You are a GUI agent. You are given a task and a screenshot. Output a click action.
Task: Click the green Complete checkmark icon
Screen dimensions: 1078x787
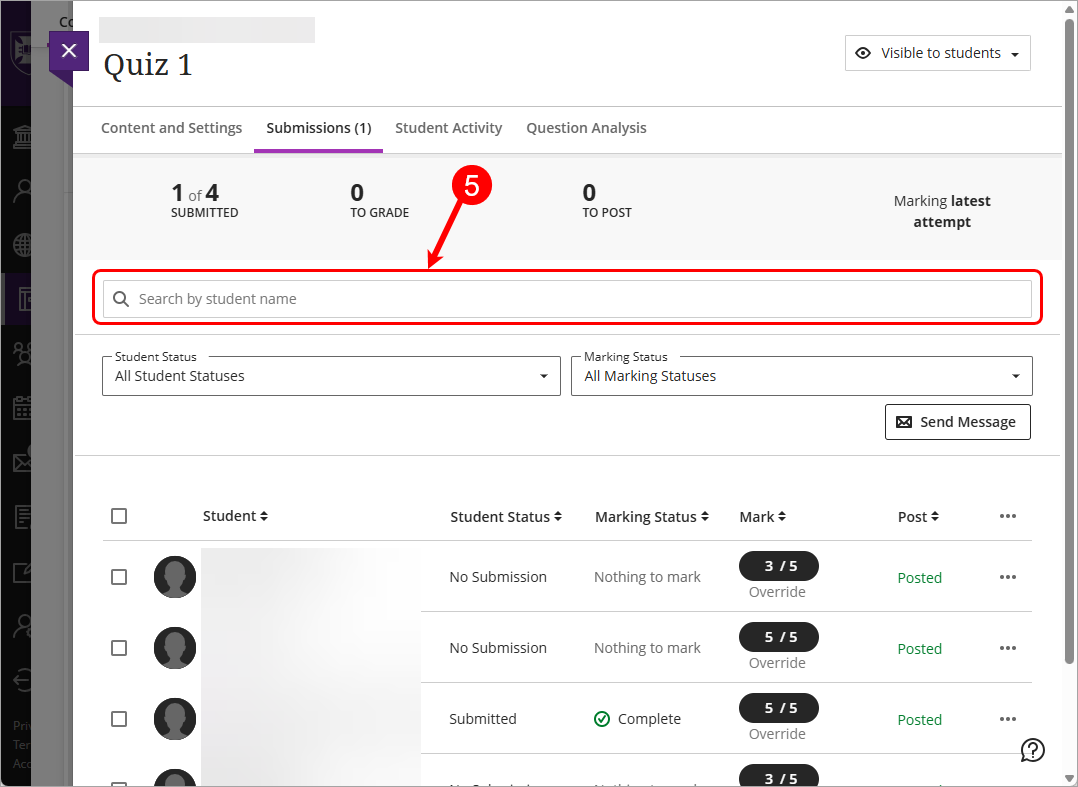click(x=602, y=719)
